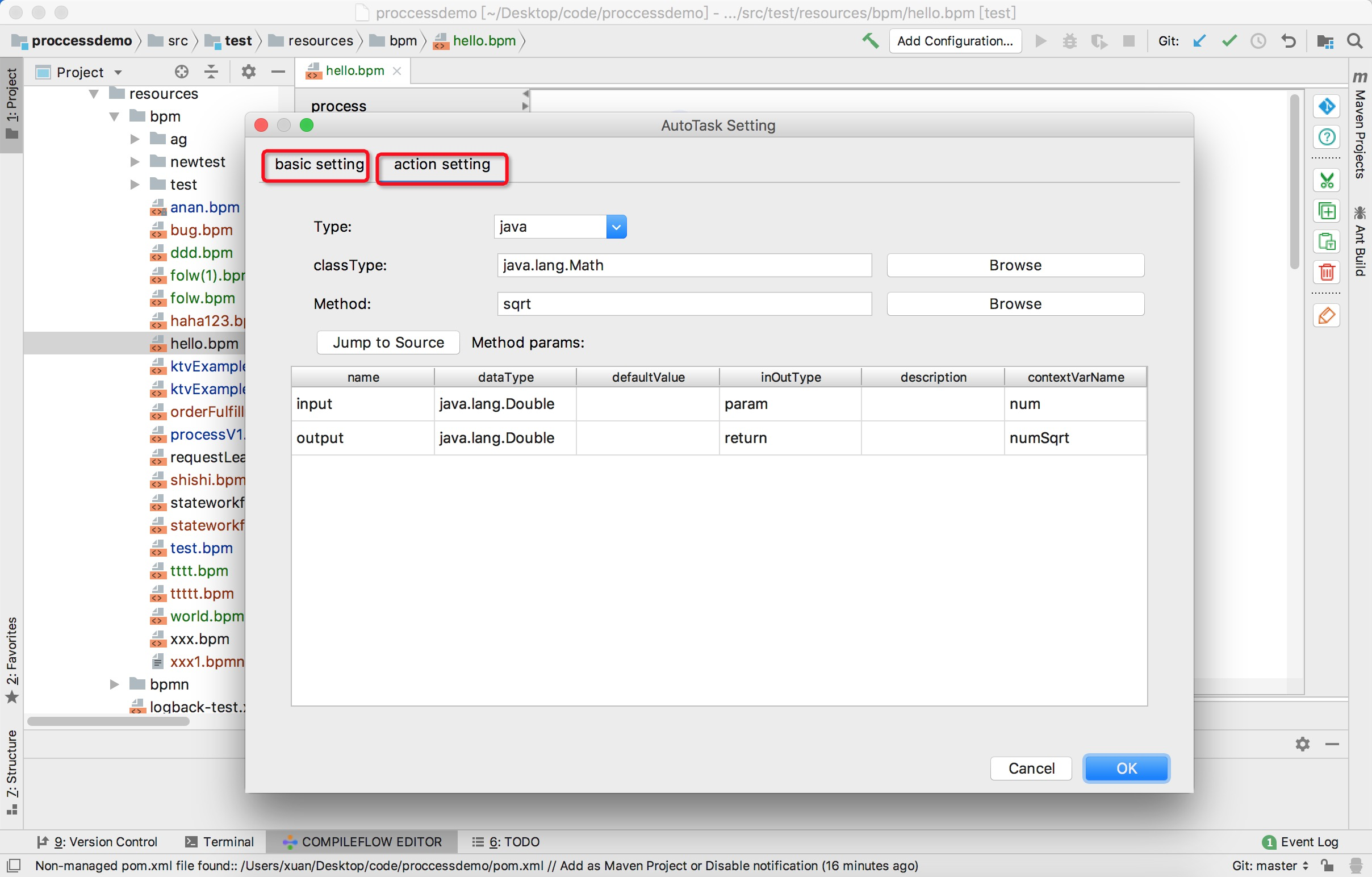The image size is (1372, 877).
Task: Click the Method input field
Action: click(684, 304)
